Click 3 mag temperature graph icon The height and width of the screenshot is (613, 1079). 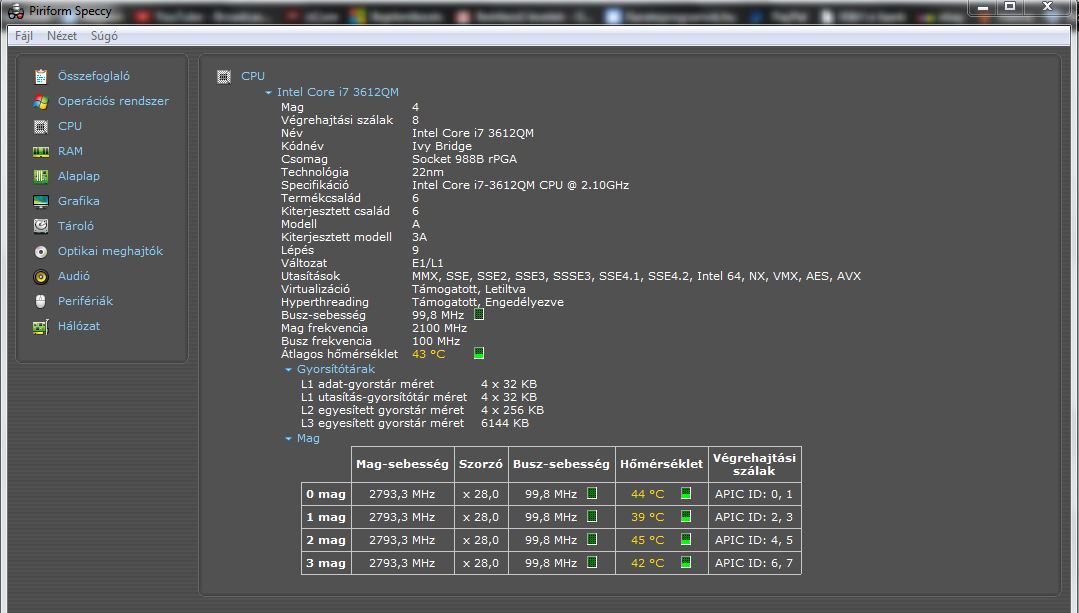(x=685, y=562)
